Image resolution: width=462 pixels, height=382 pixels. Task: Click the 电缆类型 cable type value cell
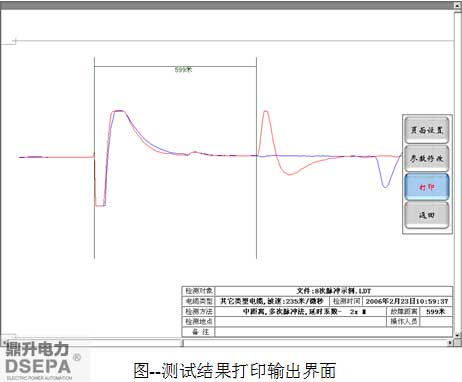[272, 301]
